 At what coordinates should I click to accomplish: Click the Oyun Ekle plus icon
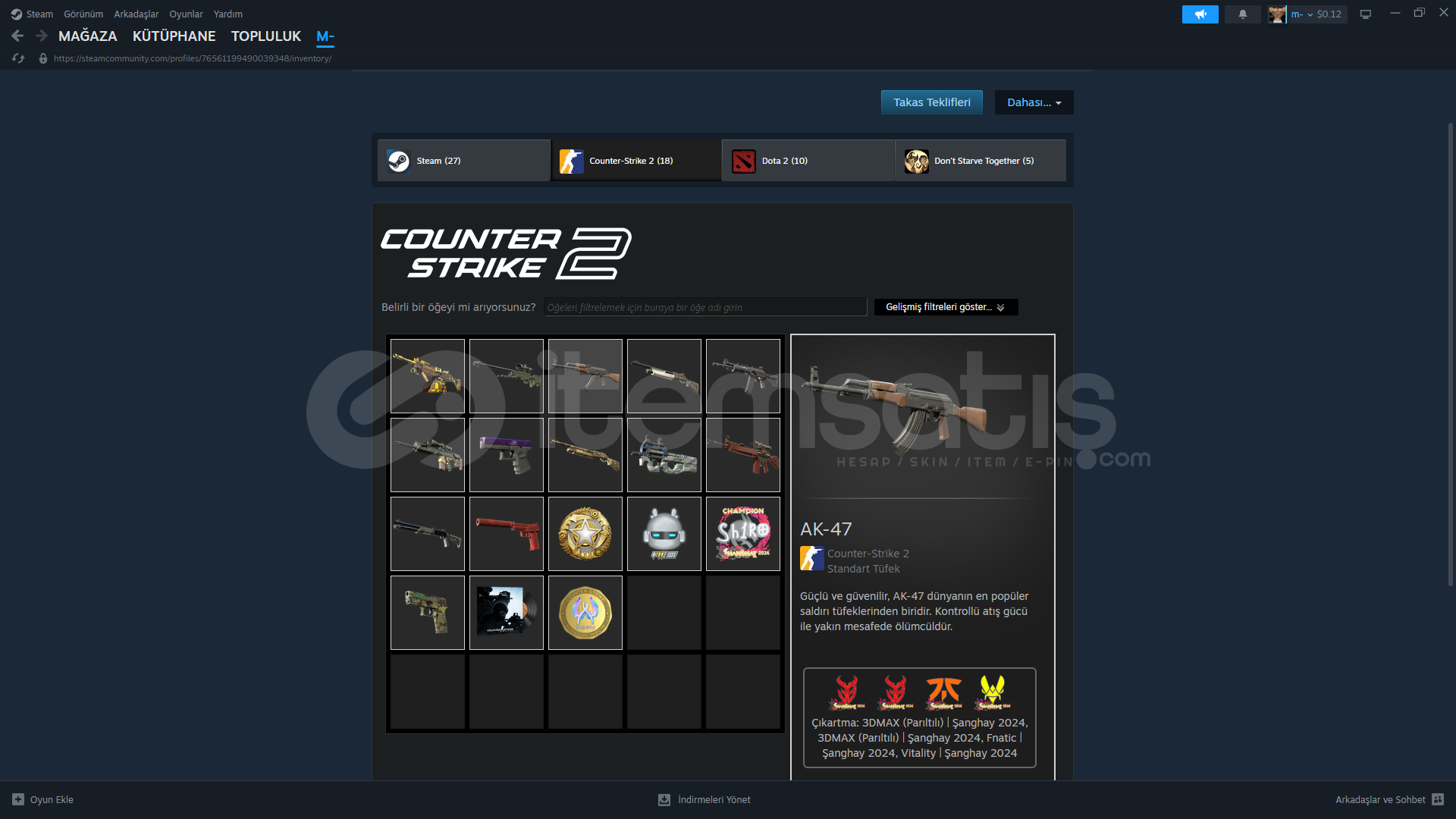pyautogui.click(x=18, y=799)
